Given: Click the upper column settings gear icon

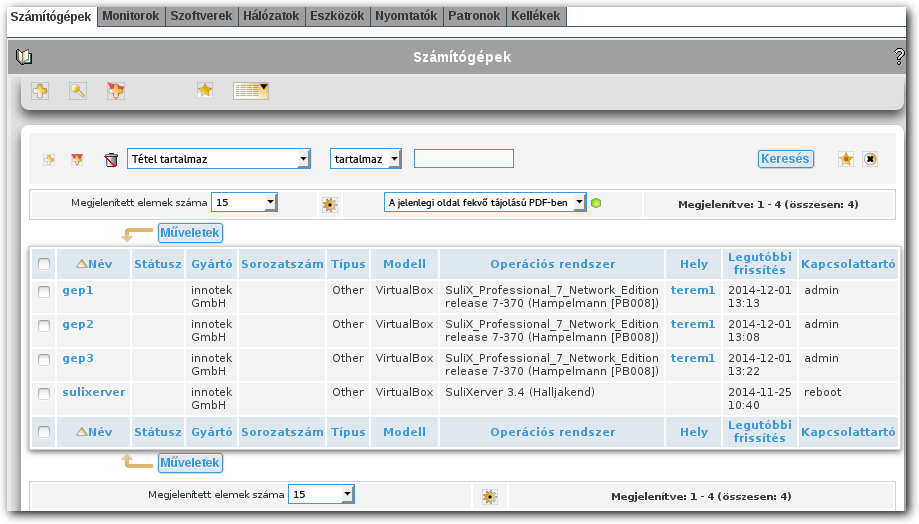Looking at the screenshot, I should point(329,205).
